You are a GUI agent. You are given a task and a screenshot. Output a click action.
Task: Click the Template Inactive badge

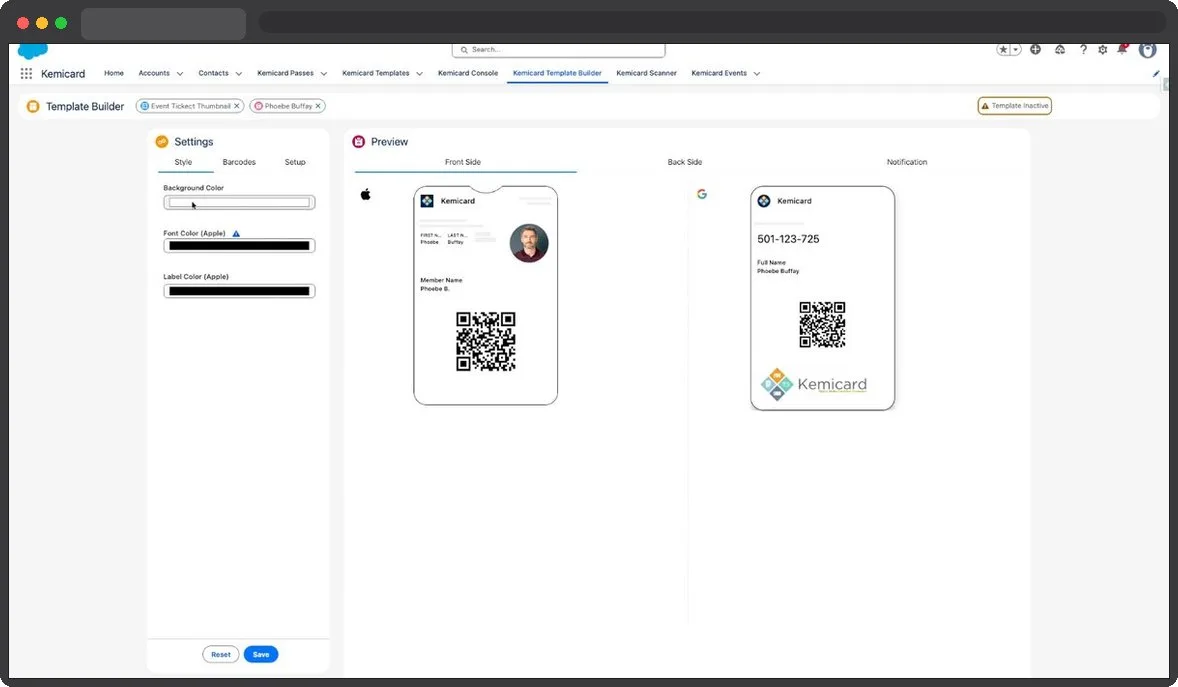click(x=1014, y=106)
